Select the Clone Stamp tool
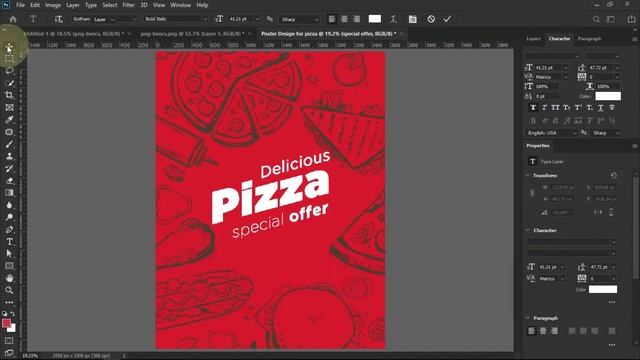640x360 pixels. tap(9, 156)
